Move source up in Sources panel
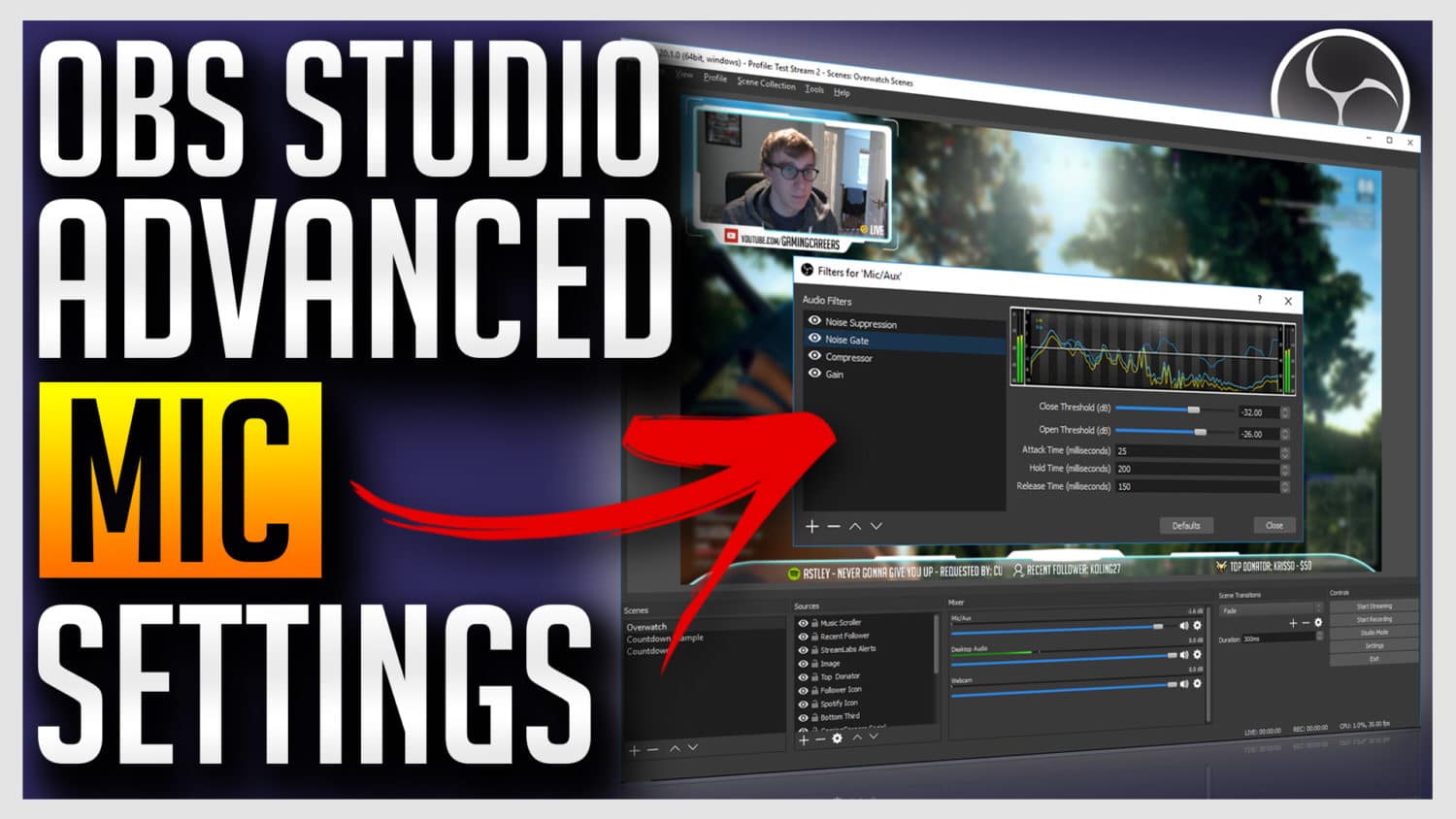 (x=857, y=737)
